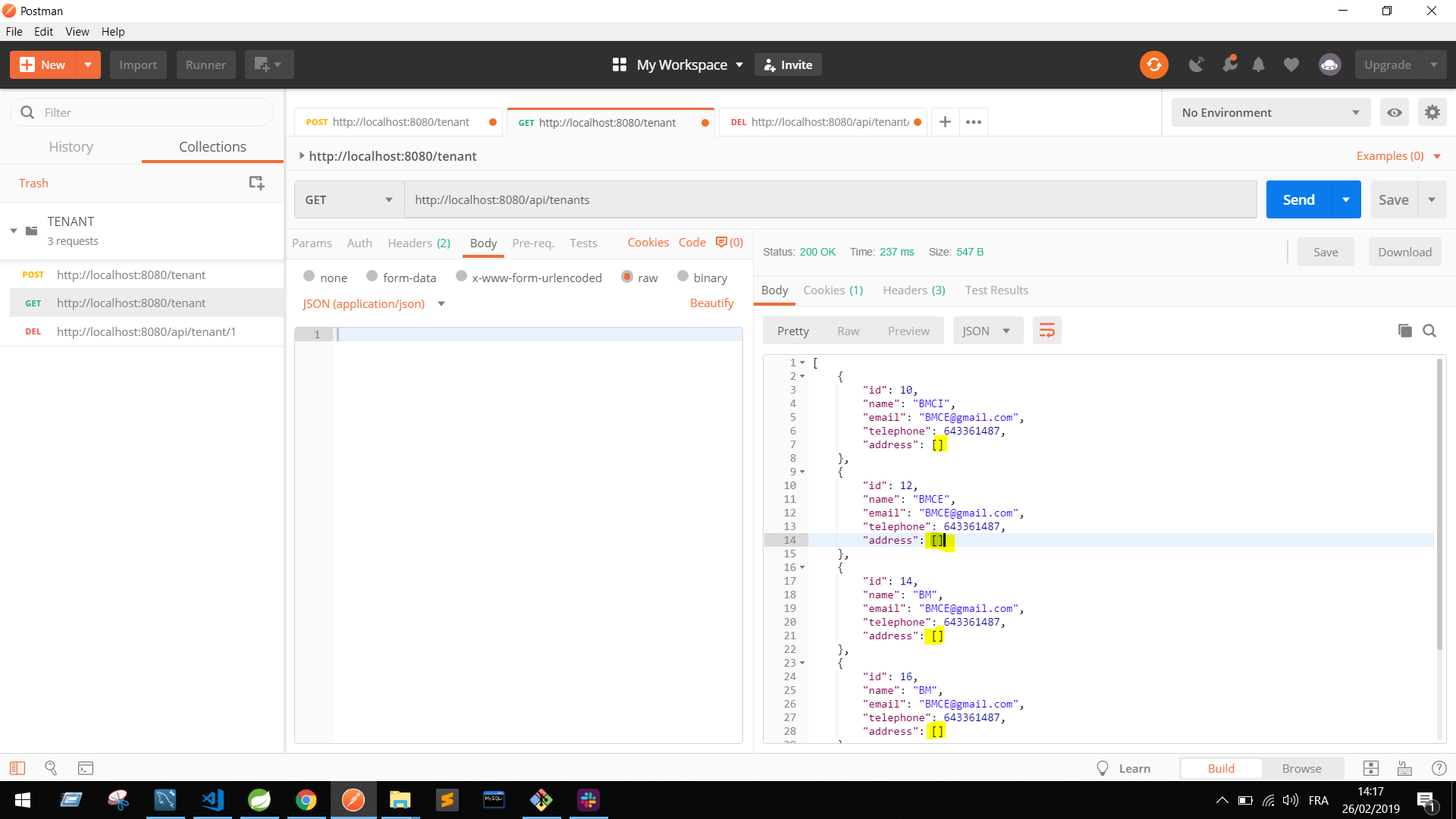1456x819 pixels.
Task: Click the Beautify response body icon
Action: pyautogui.click(x=1047, y=330)
